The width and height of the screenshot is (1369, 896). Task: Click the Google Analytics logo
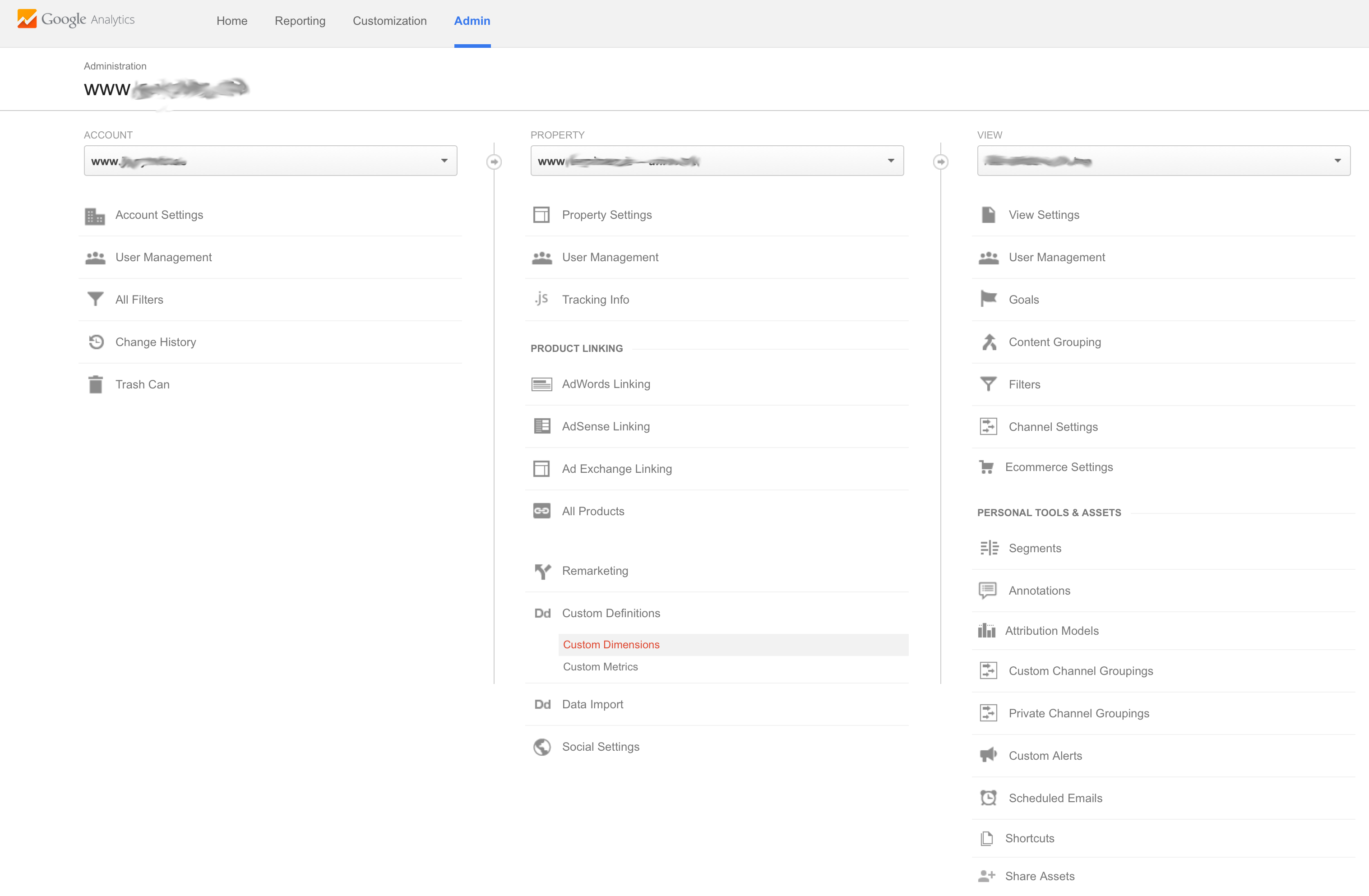click(x=75, y=19)
